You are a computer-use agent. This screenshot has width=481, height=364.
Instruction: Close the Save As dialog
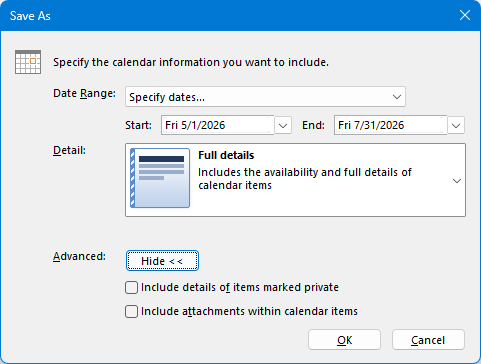coord(465,15)
